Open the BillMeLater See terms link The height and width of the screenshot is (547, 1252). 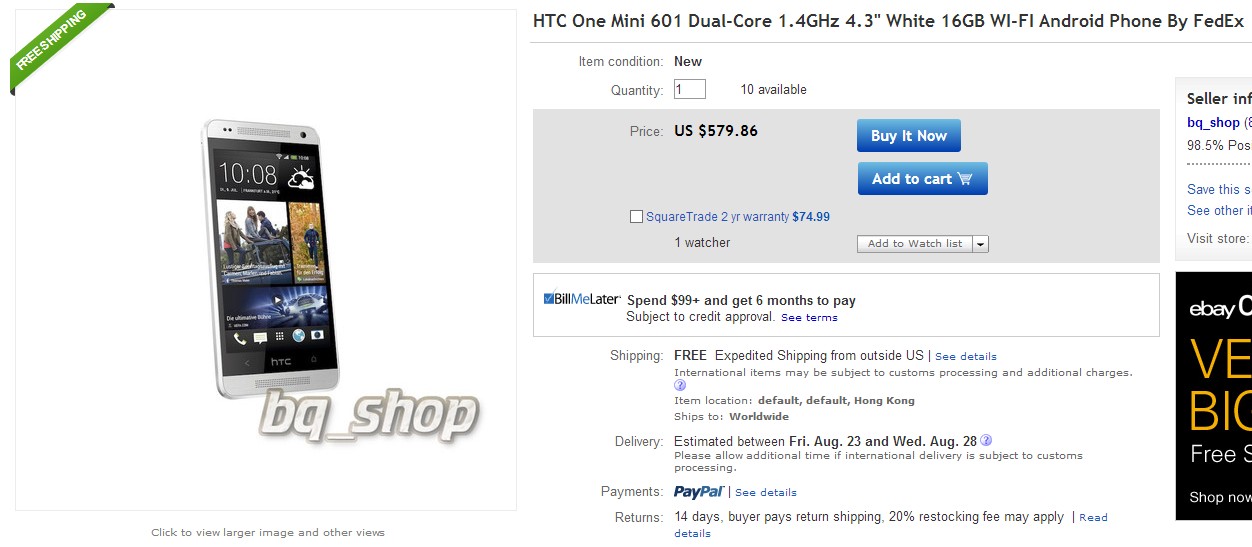click(809, 318)
